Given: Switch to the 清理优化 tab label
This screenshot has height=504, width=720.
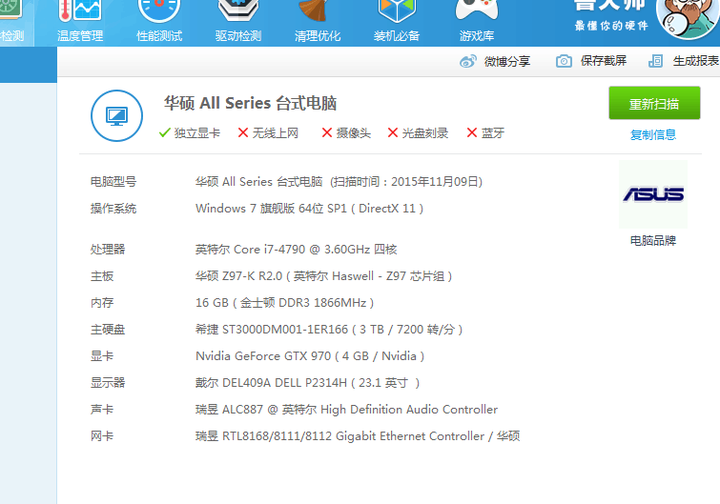Looking at the screenshot, I should point(317,36).
